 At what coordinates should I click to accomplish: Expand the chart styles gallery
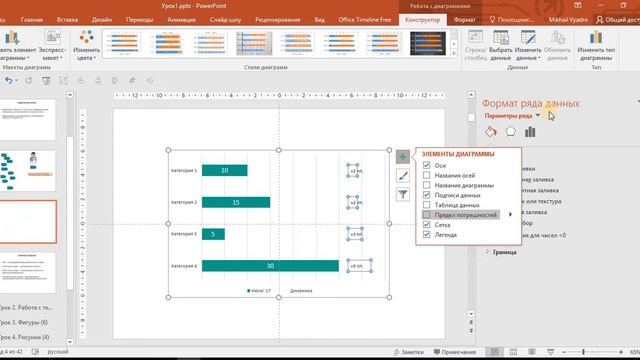click(454, 53)
